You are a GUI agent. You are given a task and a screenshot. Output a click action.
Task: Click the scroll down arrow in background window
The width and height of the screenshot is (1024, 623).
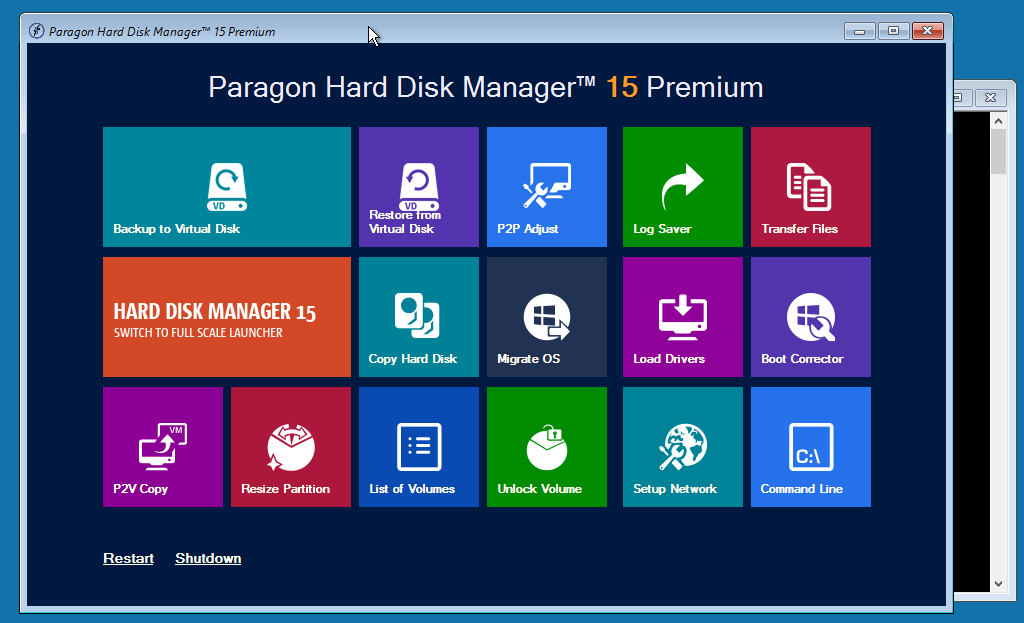point(998,584)
